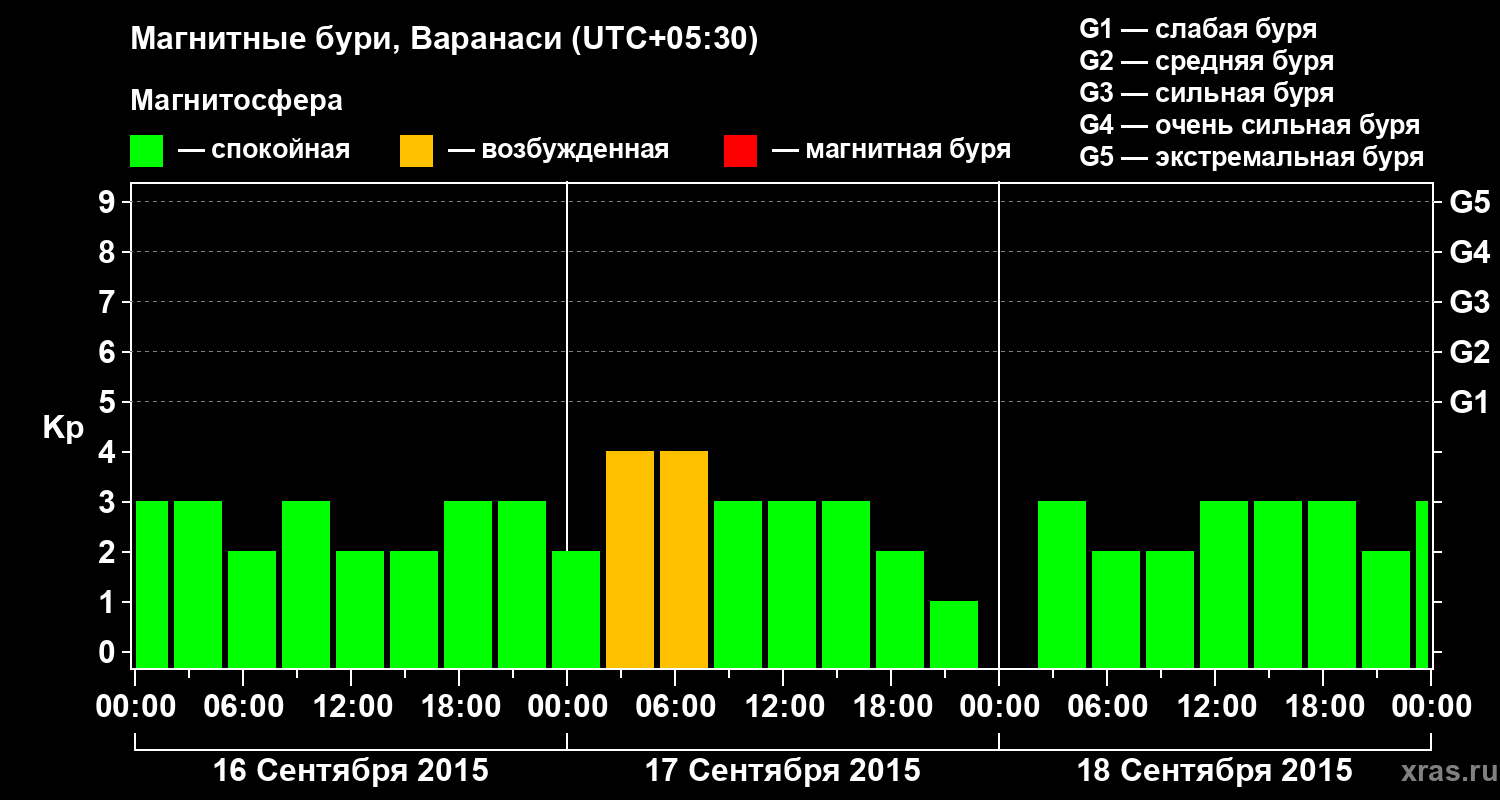Click '18:00' tick label under 18 September

coord(1323,706)
